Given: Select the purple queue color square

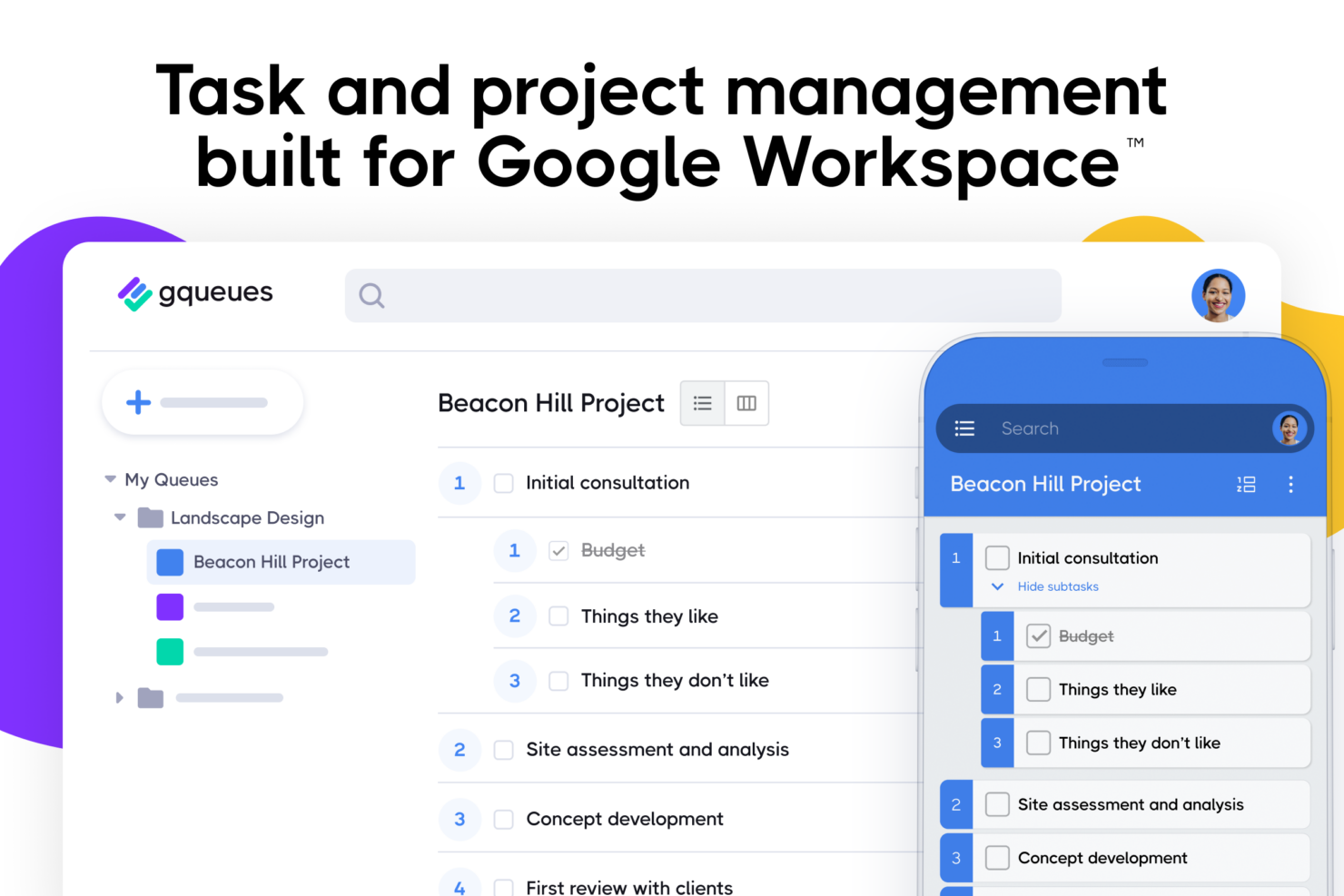Looking at the screenshot, I should [170, 606].
